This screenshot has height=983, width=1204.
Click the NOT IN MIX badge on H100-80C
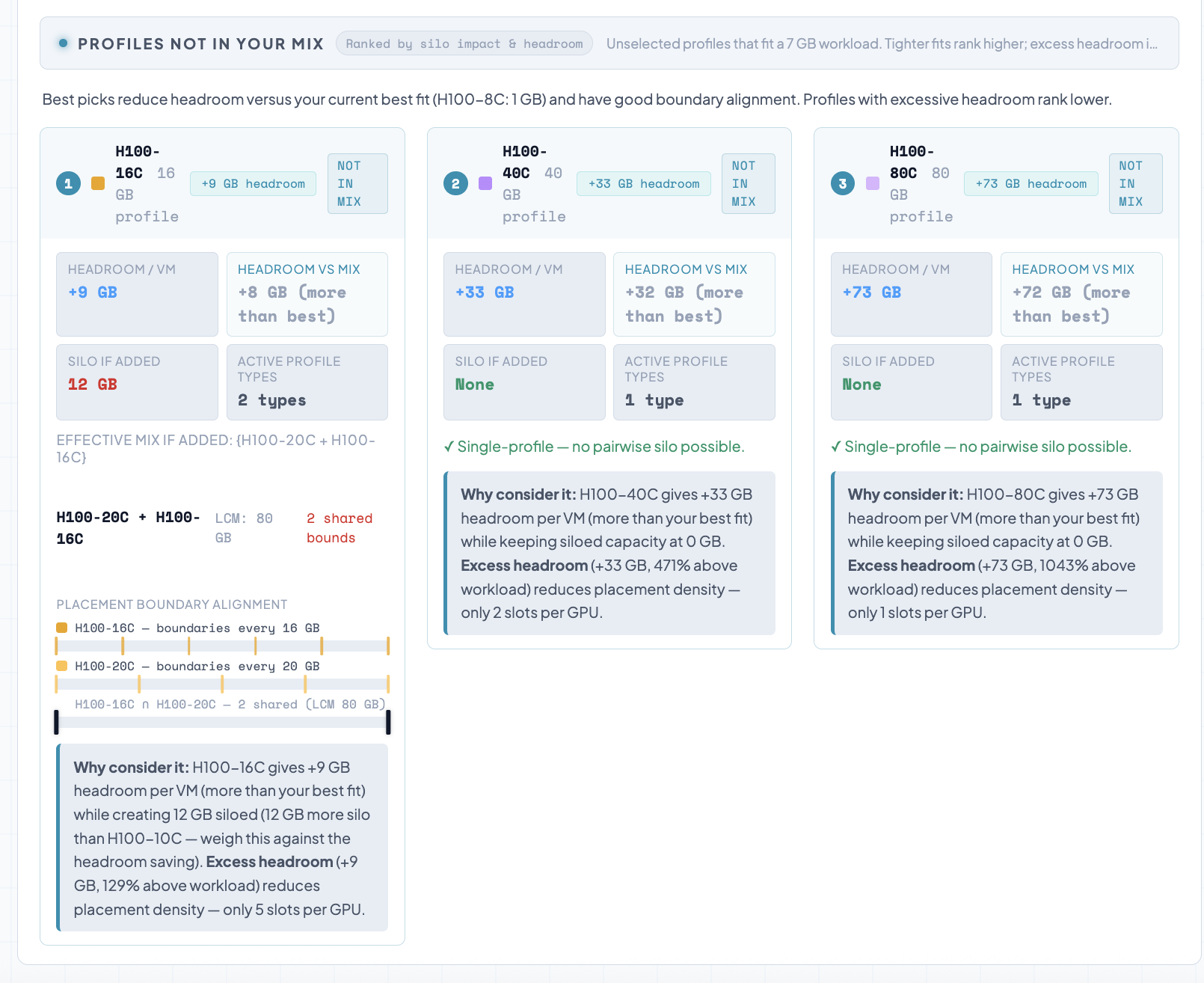coord(1135,183)
